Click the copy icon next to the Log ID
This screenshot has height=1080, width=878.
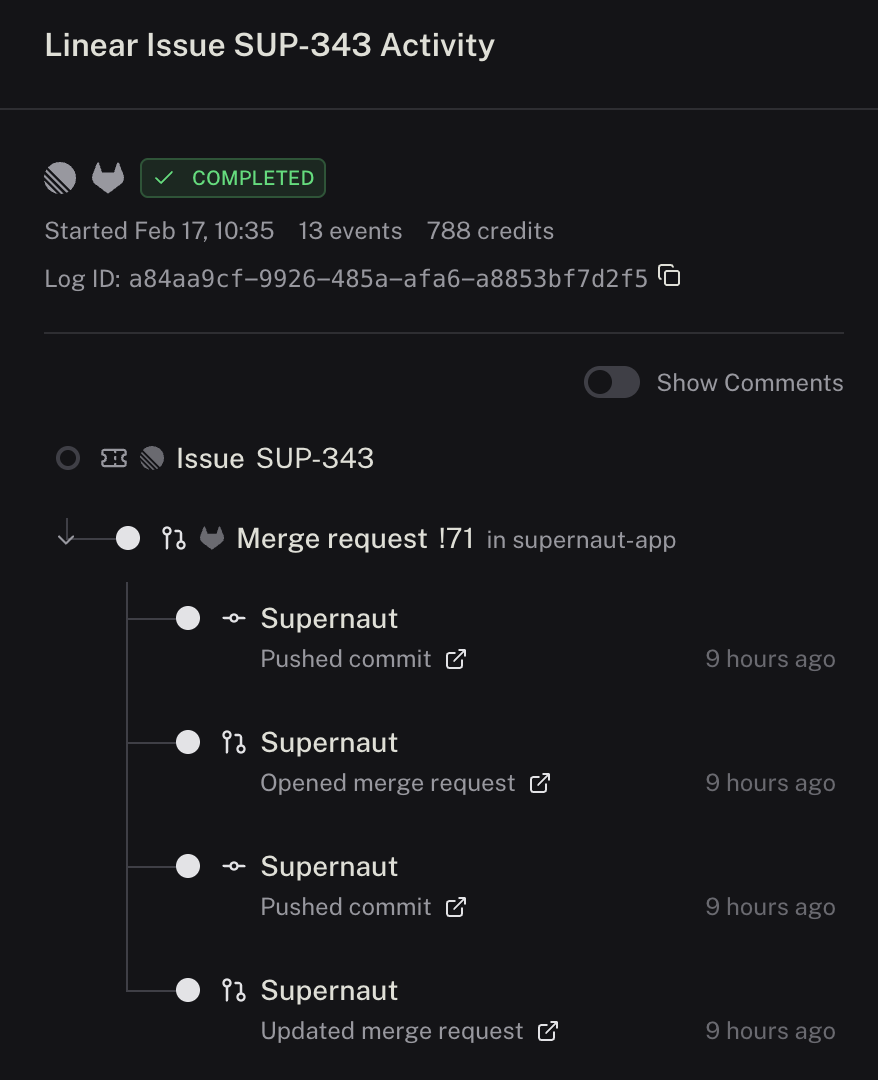[668, 276]
